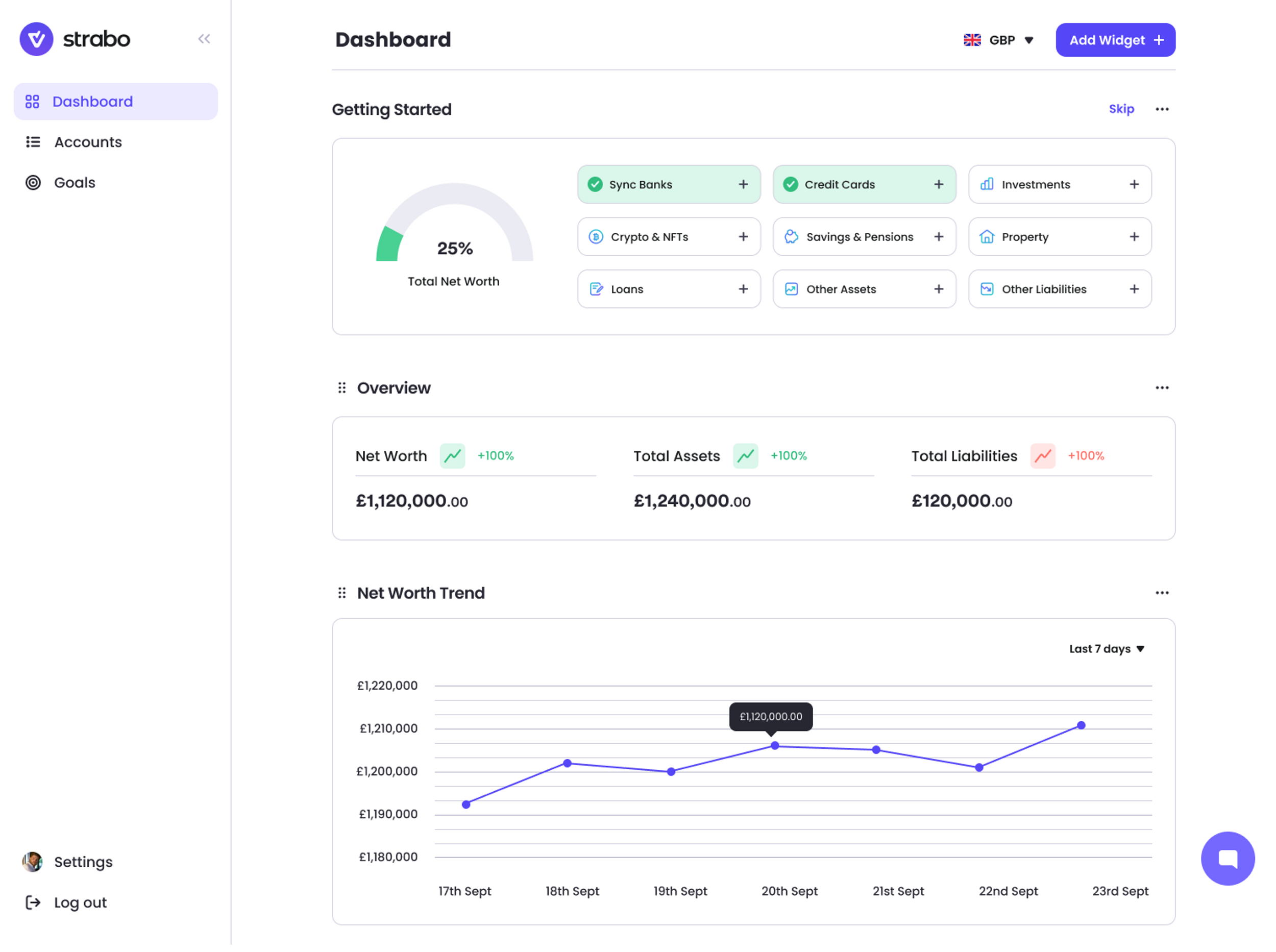Open the GBP currency dropdown
The height and width of the screenshot is (952, 1276).
click(x=999, y=40)
